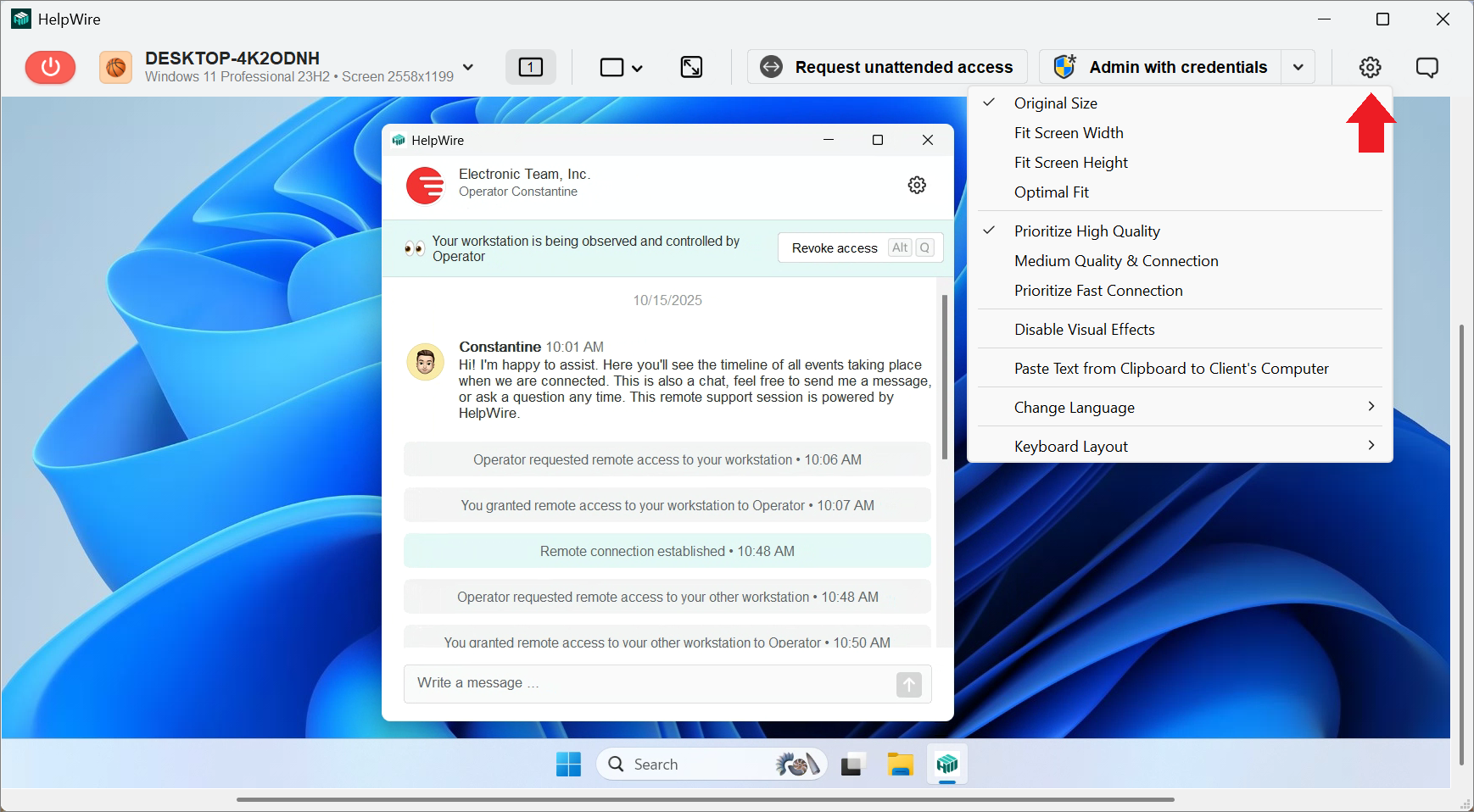
Task: Select Optimal Fit scaling option
Action: point(1051,192)
